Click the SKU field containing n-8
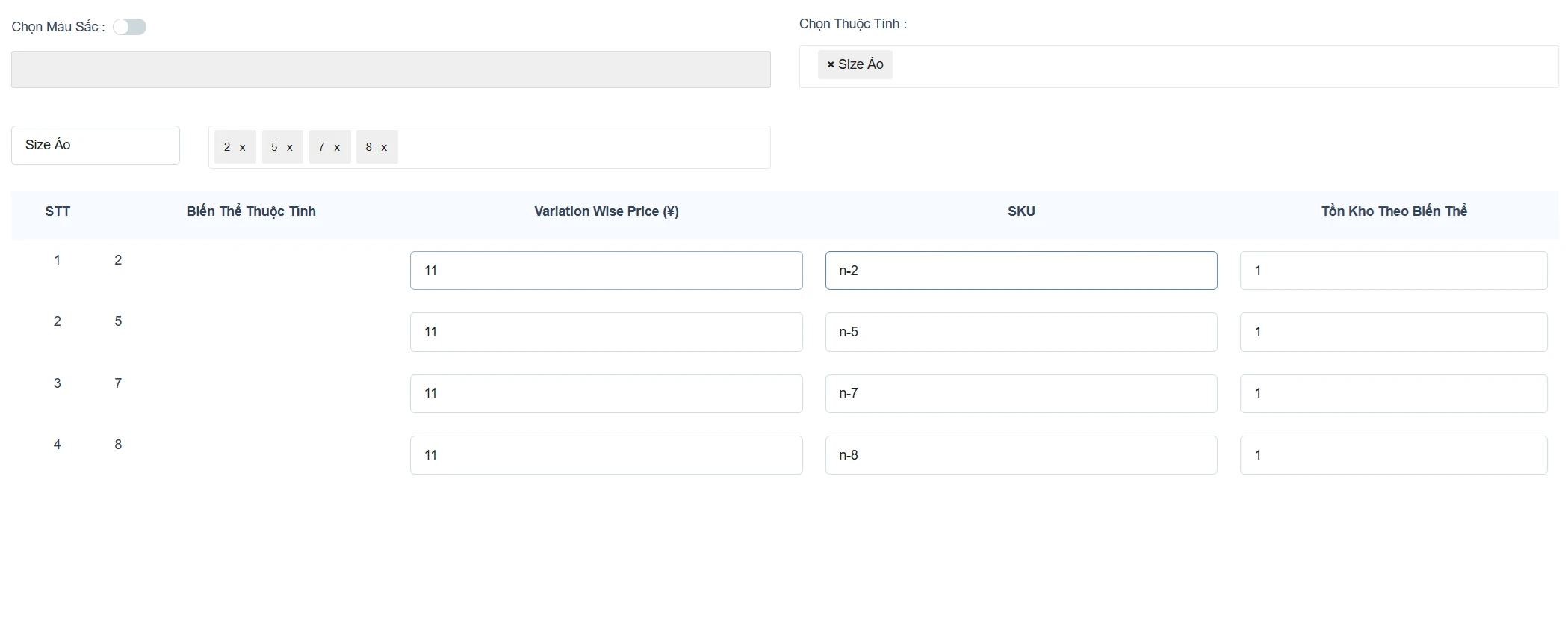Screen dimensions: 1568x618 [1020, 455]
